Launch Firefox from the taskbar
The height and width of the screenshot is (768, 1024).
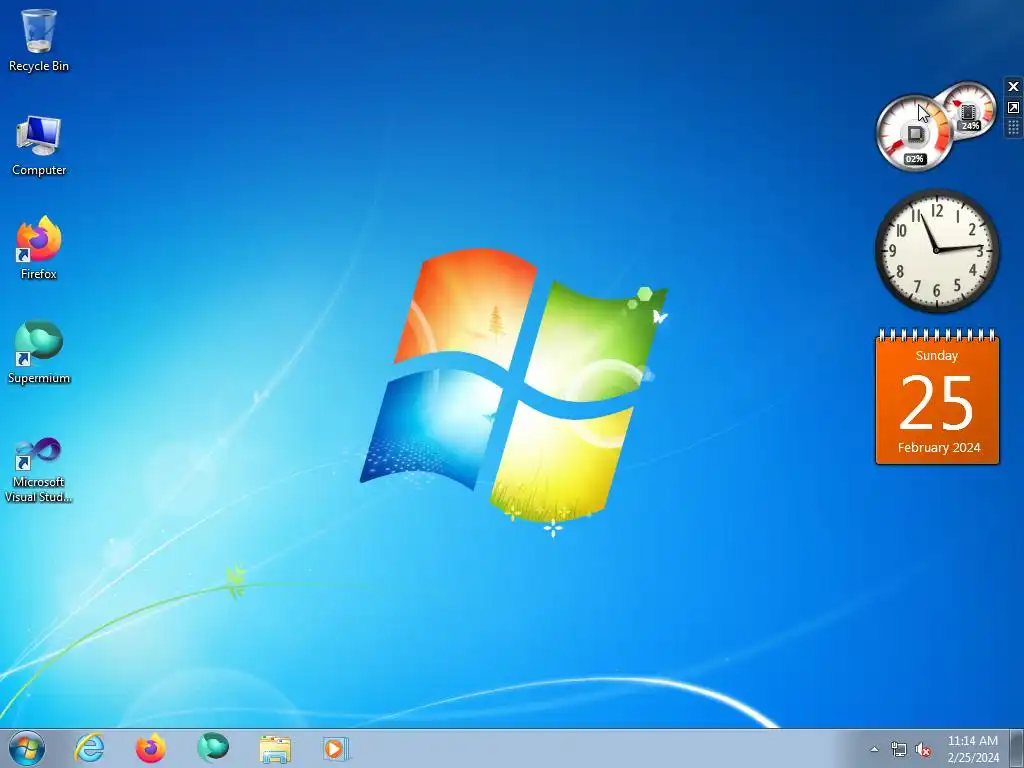coord(150,748)
